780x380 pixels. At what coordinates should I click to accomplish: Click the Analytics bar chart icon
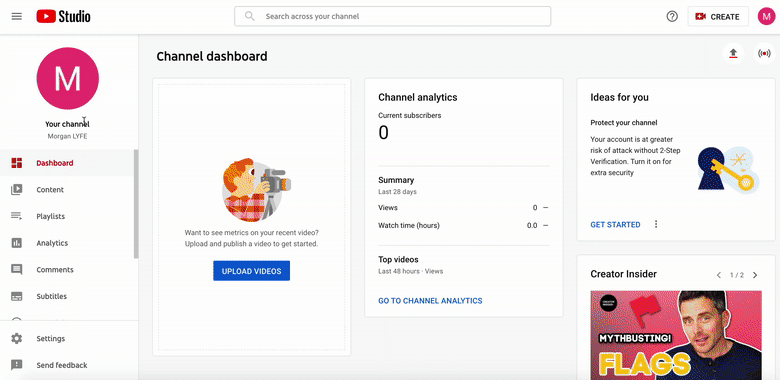[17, 243]
